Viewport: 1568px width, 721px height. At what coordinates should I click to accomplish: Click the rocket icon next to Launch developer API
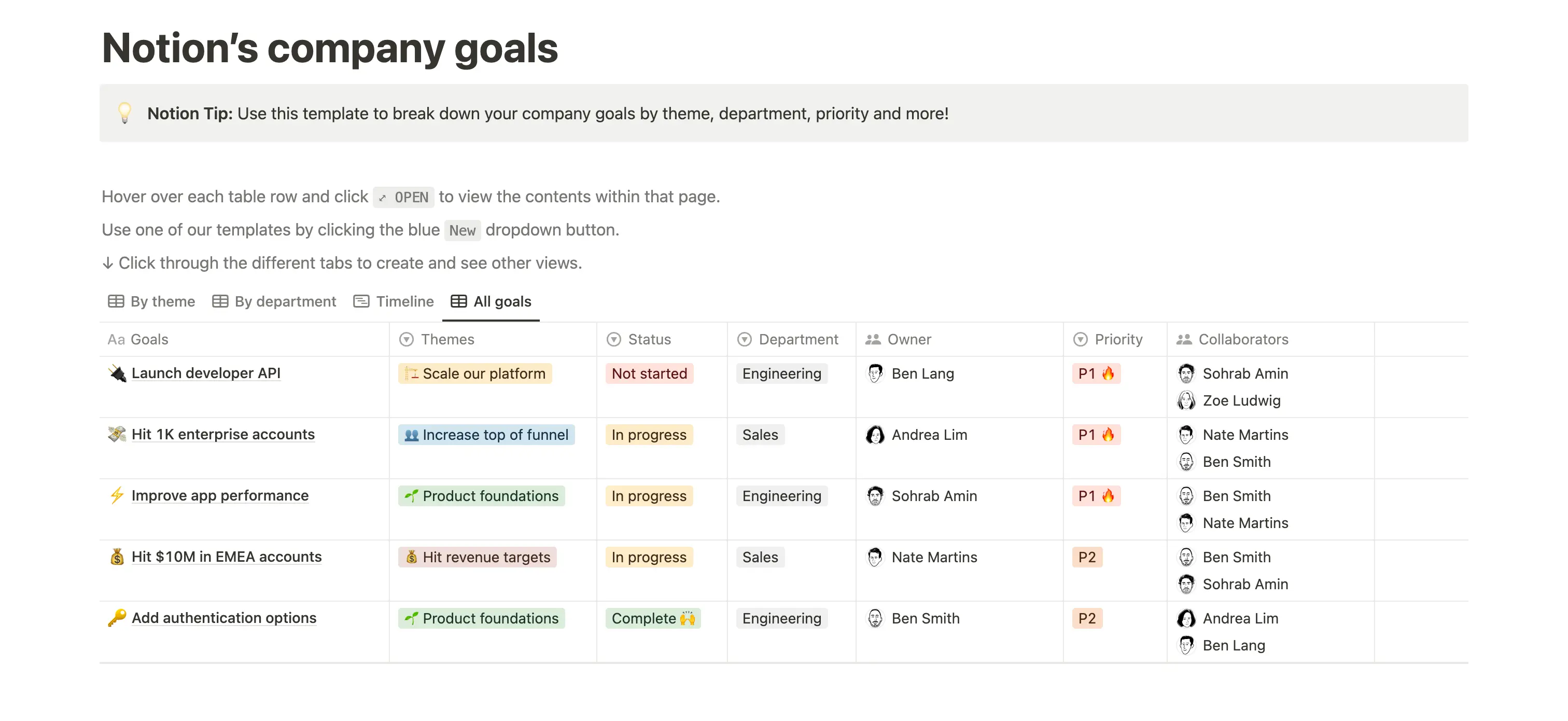(x=116, y=372)
